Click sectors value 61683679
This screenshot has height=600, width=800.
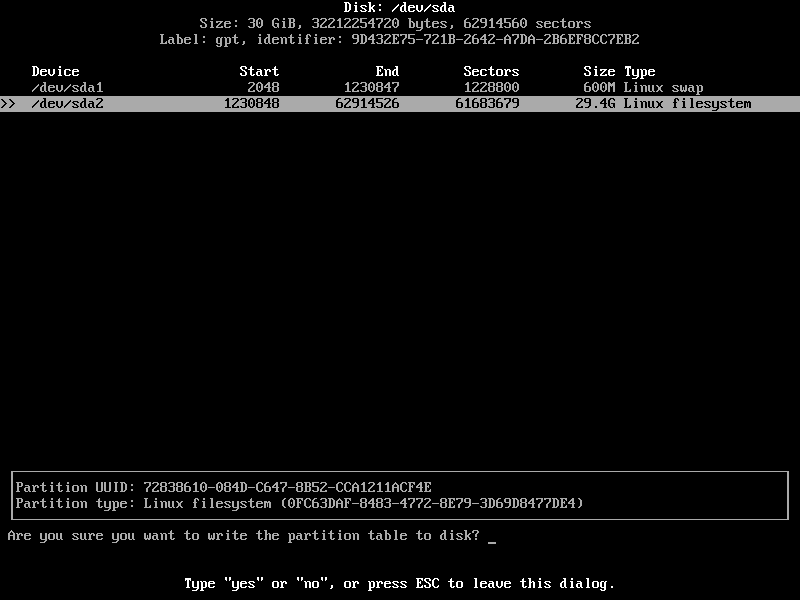point(487,104)
